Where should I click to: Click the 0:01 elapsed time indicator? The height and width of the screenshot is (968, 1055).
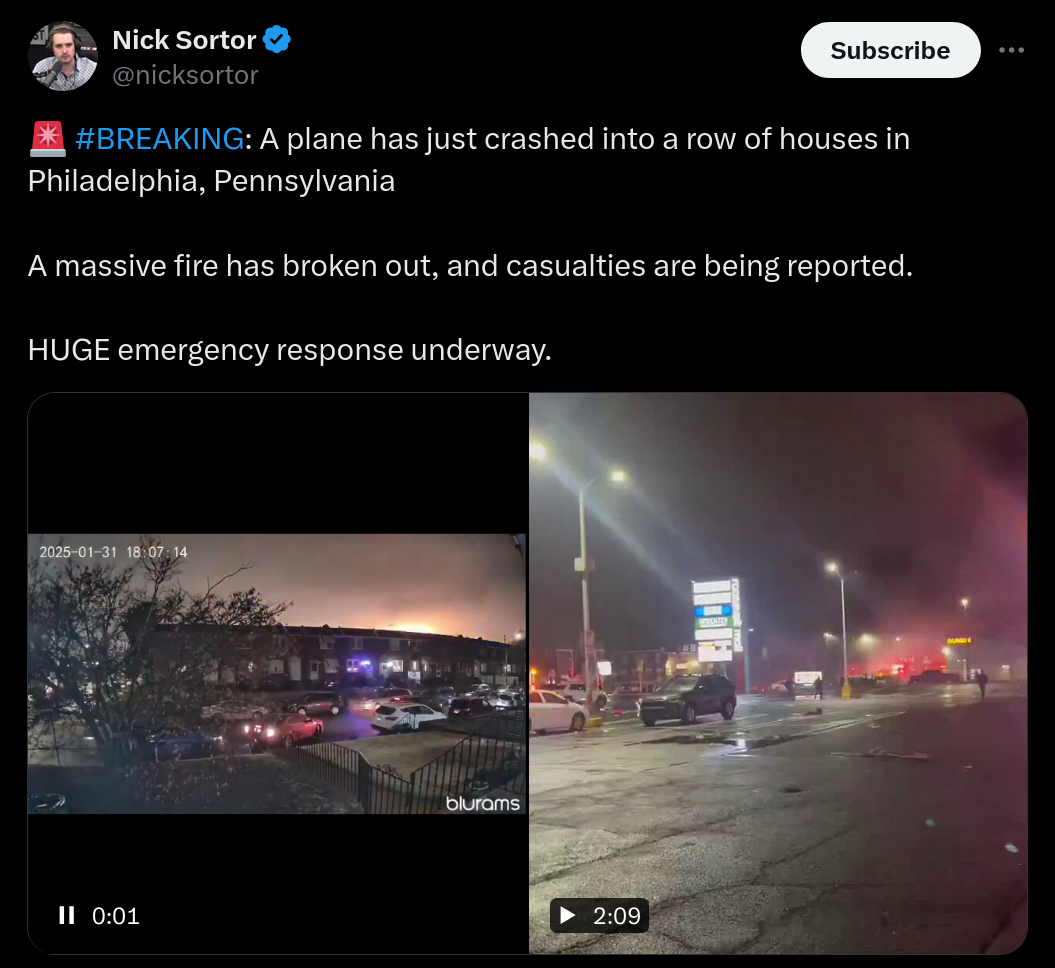(116, 916)
